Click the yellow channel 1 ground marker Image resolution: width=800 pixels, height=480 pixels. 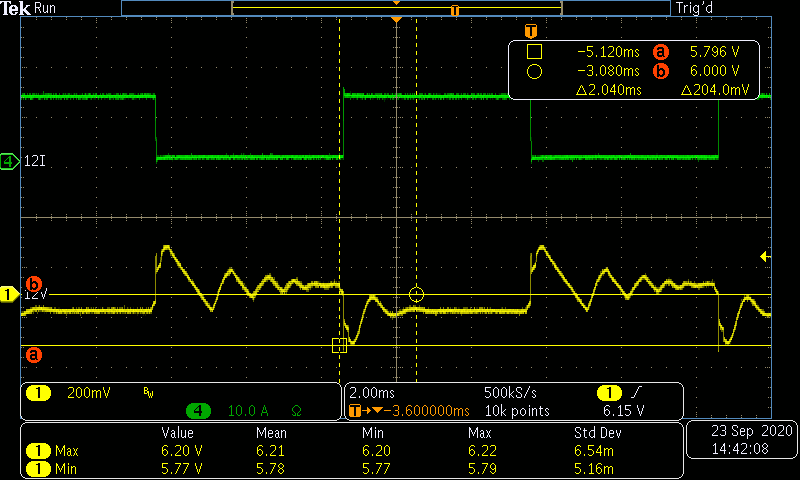click(x=9, y=294)
